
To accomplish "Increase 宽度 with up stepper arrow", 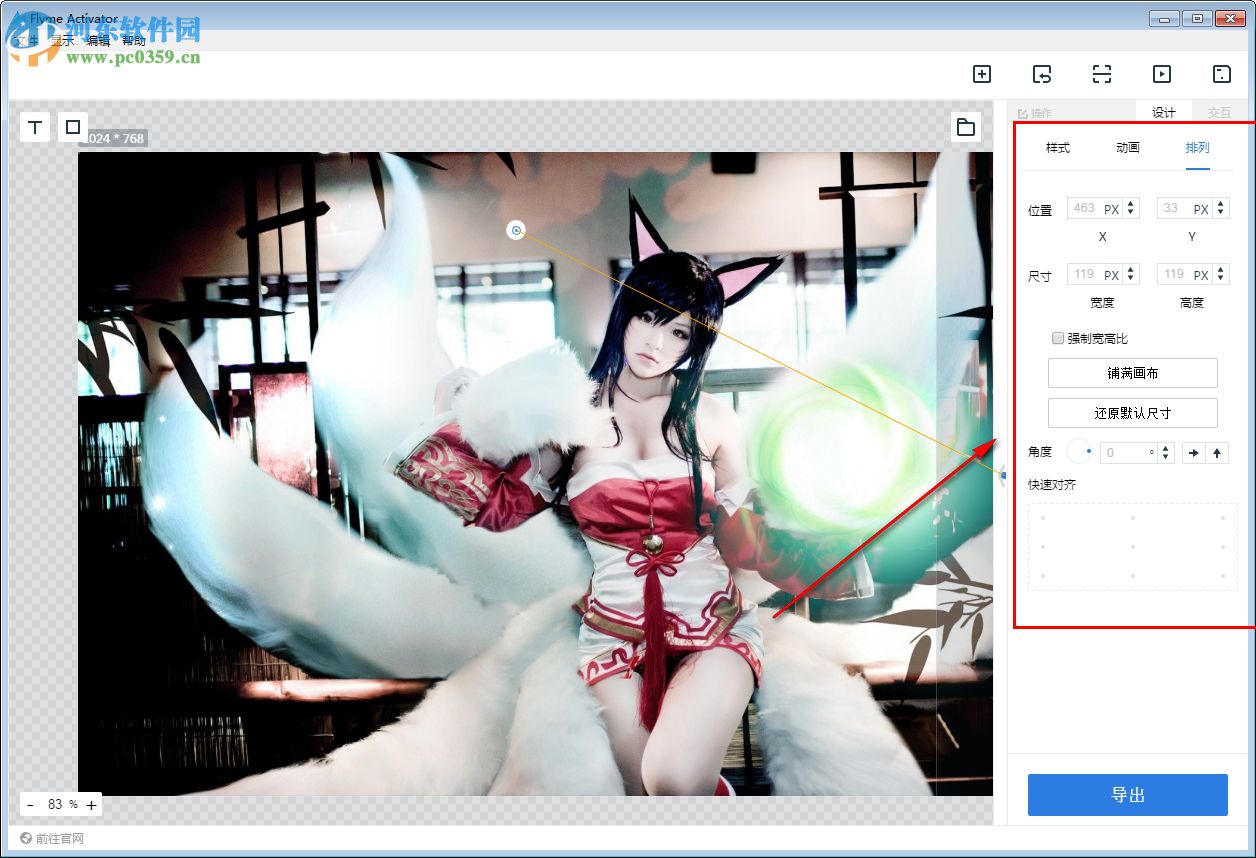I will (1131, 269).
